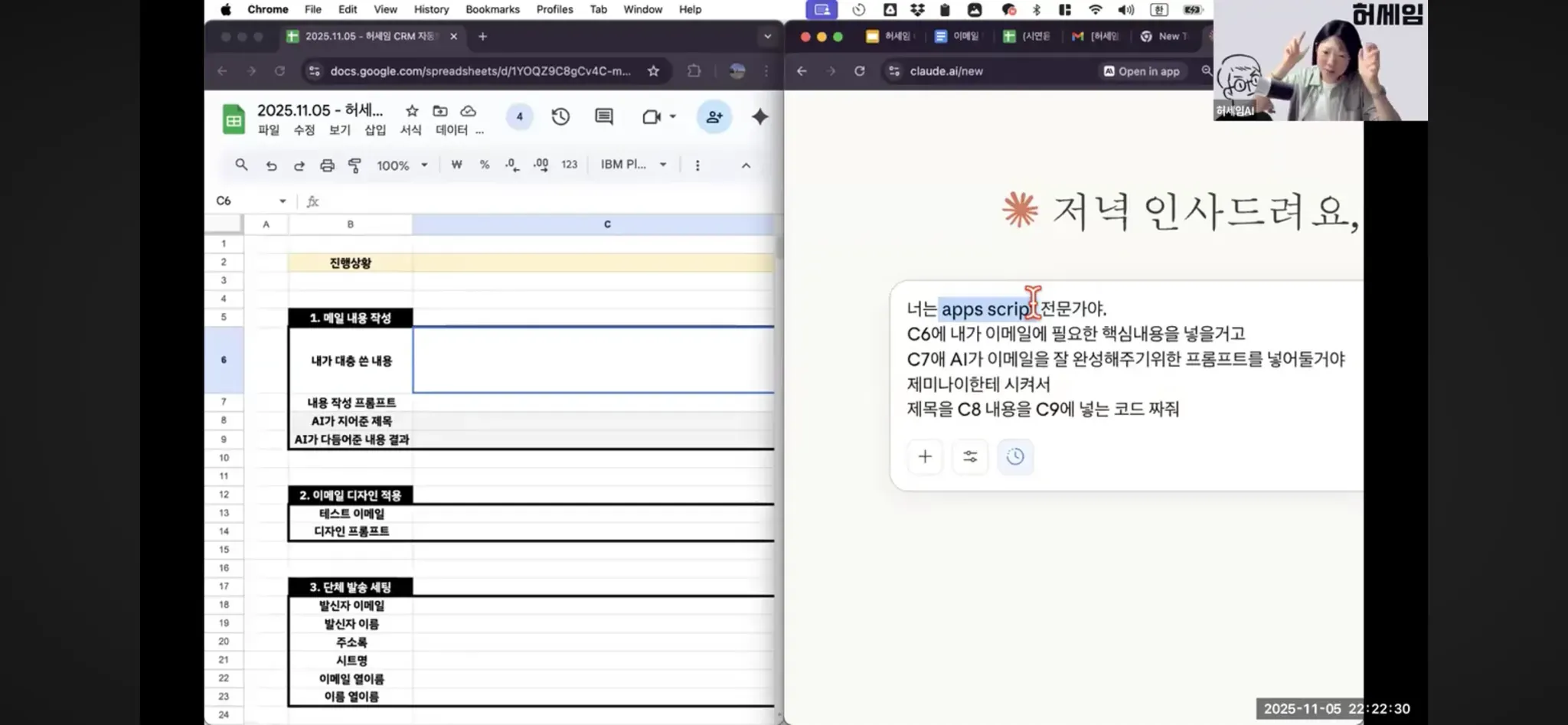Star the spreadsheet as favorite

(411, 111)
